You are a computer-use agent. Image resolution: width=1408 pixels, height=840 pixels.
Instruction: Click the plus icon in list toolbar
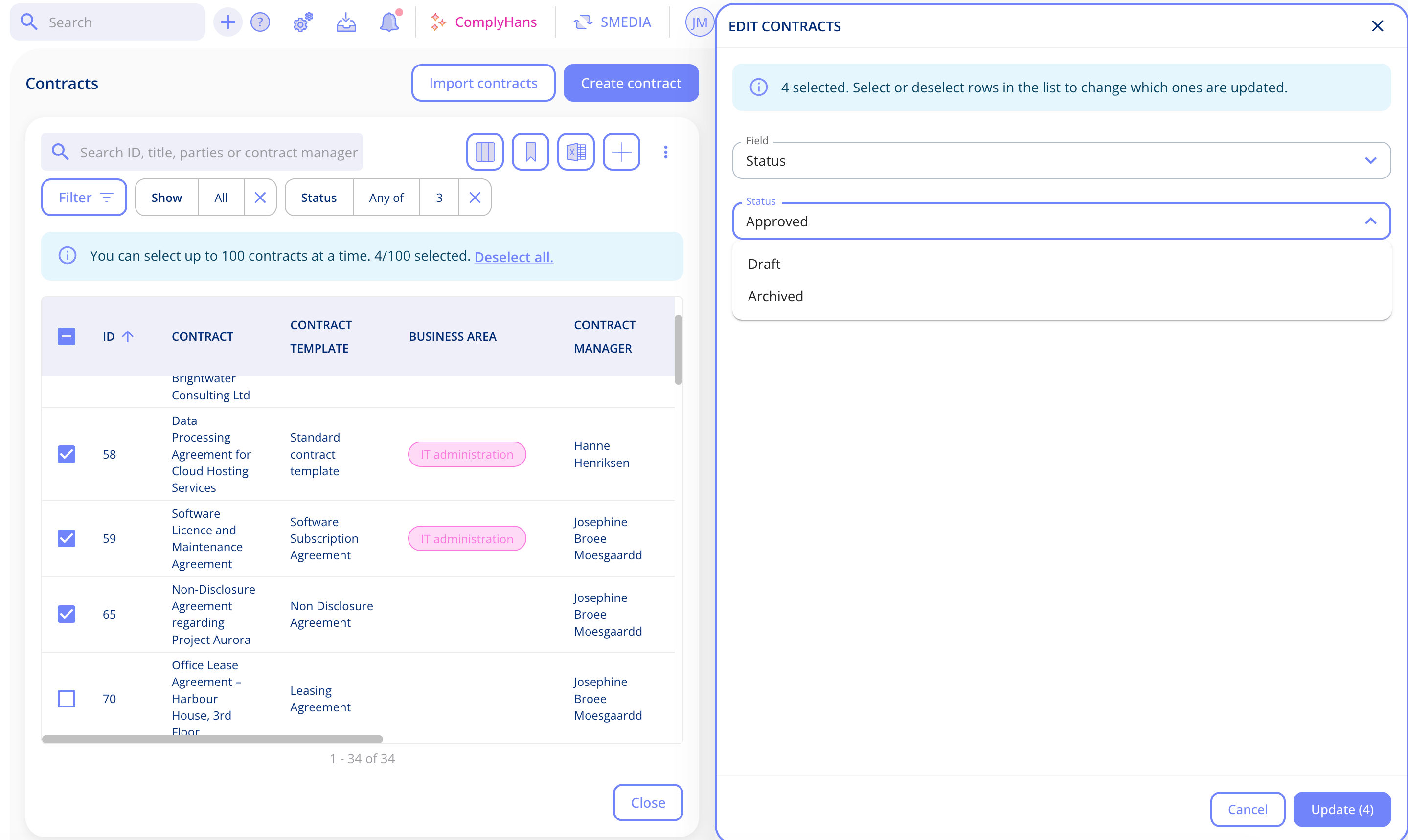click(x=621, y=152)
